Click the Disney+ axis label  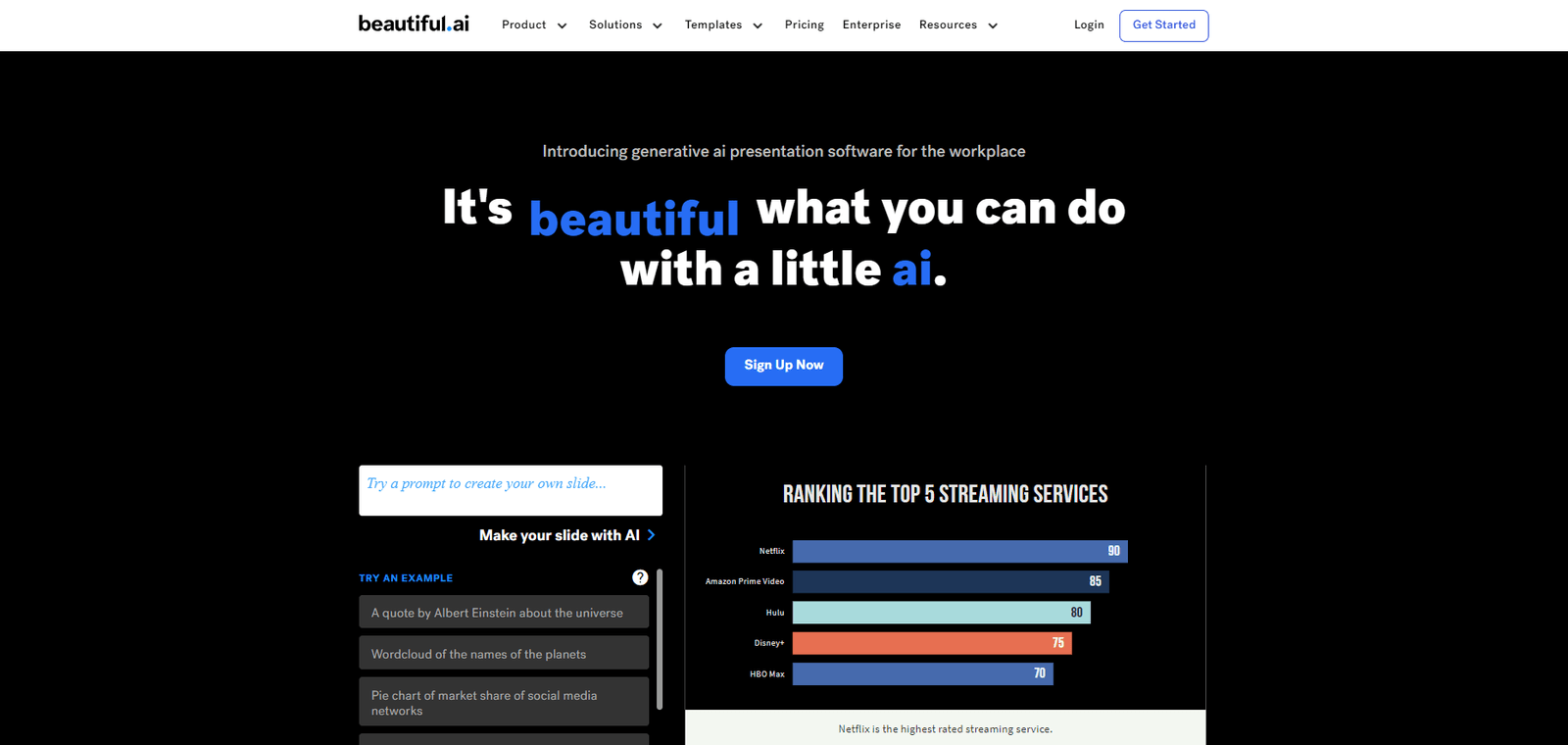(x=769, y=643)
